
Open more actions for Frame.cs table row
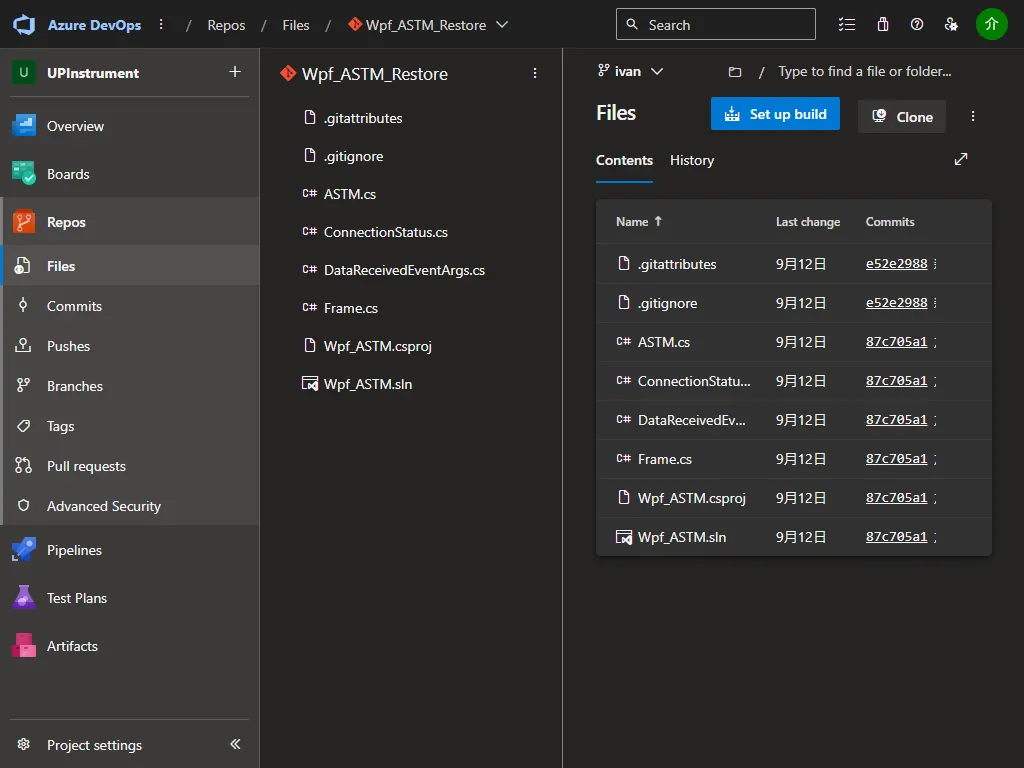(935, 458)
